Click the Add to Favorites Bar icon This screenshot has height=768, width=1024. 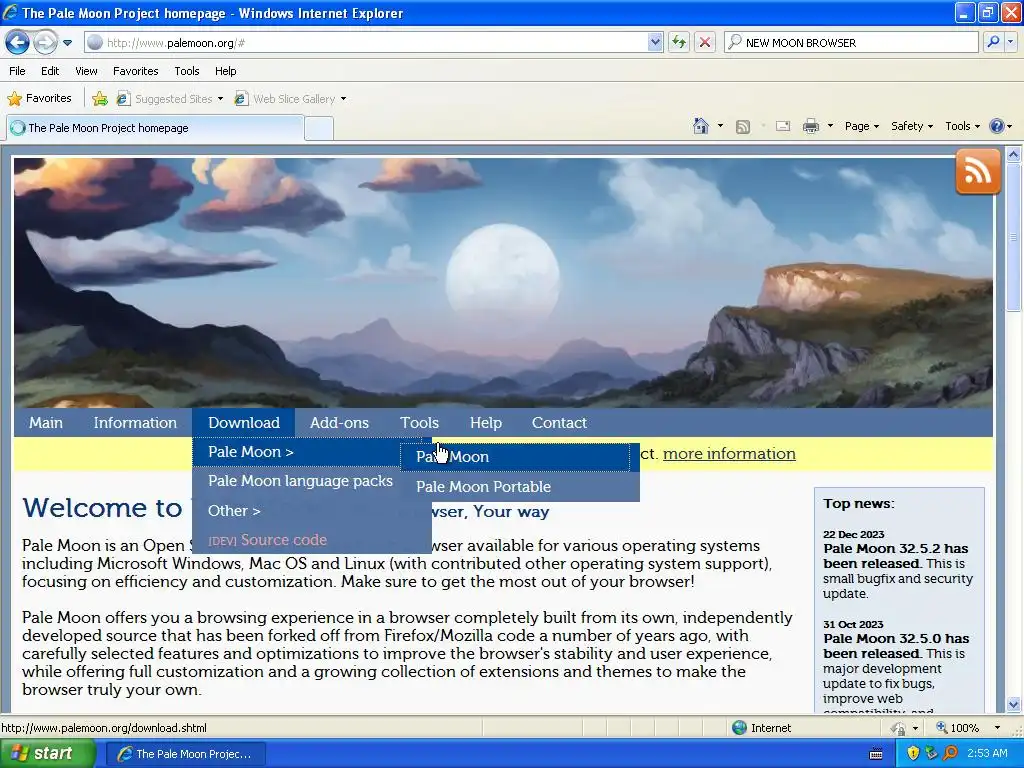[100, 99]
